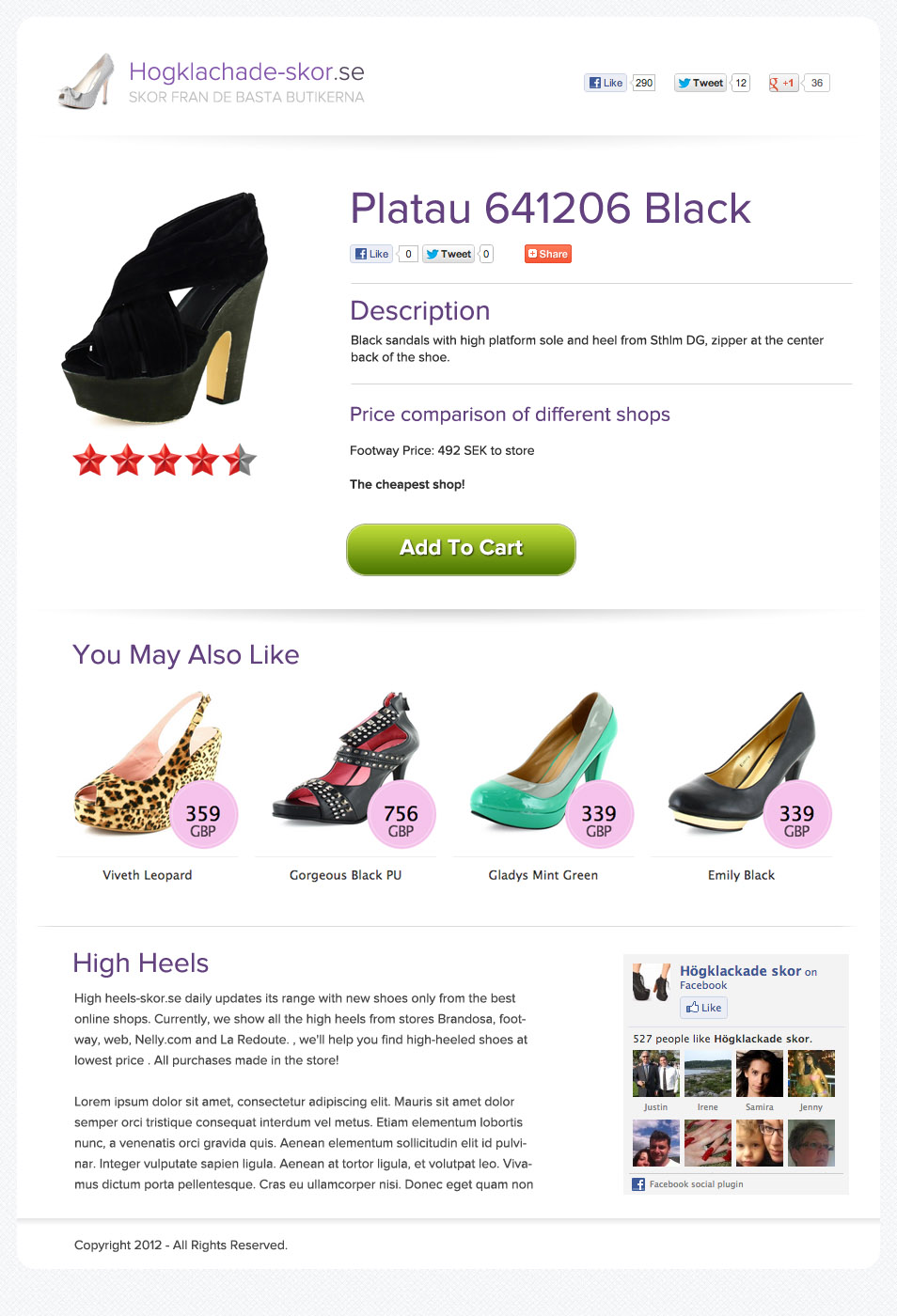This screenshot has width=897, height=1316.
Task: Add the shoe to cart
Action: (461, 549)
